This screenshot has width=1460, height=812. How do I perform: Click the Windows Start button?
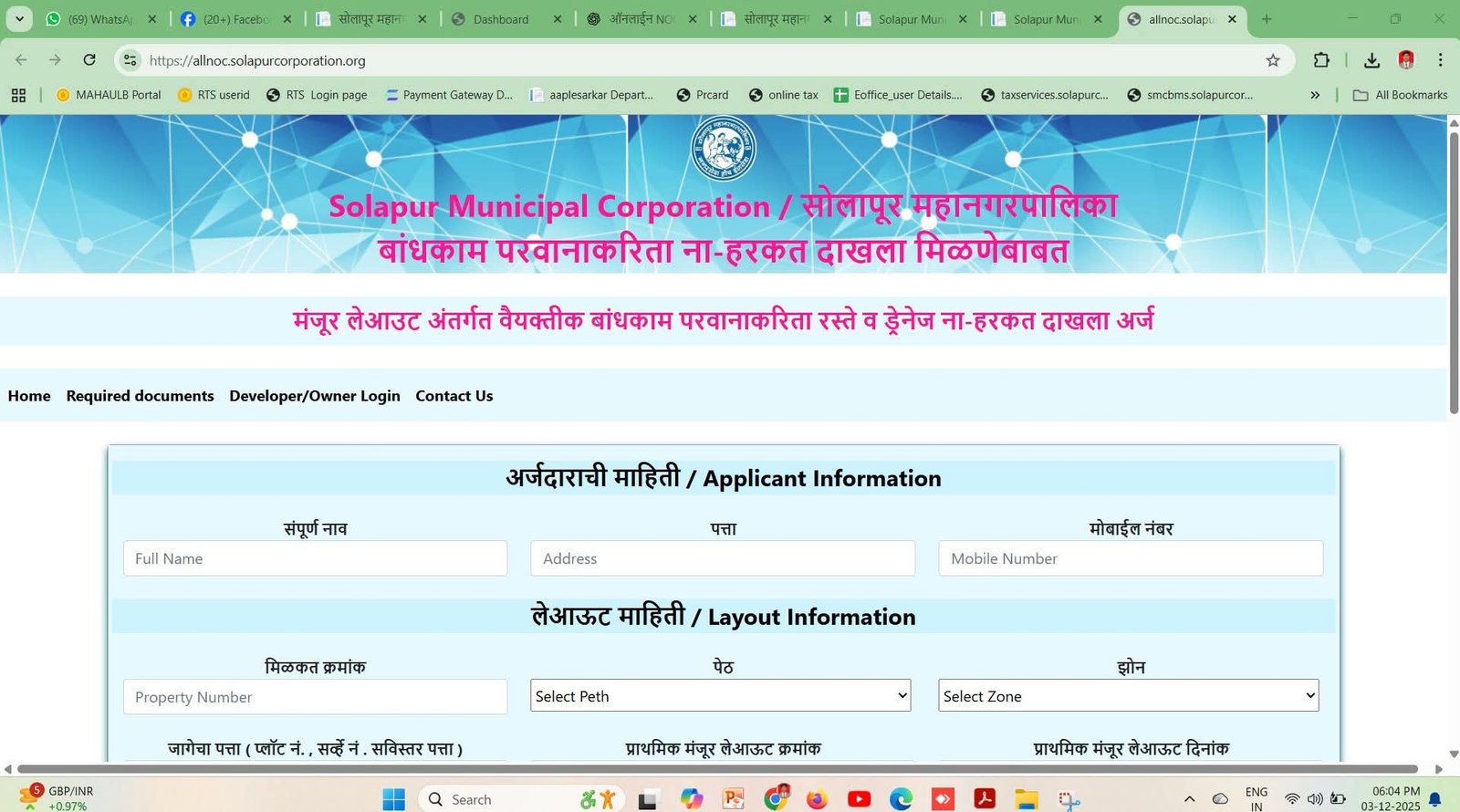point(393,799)
